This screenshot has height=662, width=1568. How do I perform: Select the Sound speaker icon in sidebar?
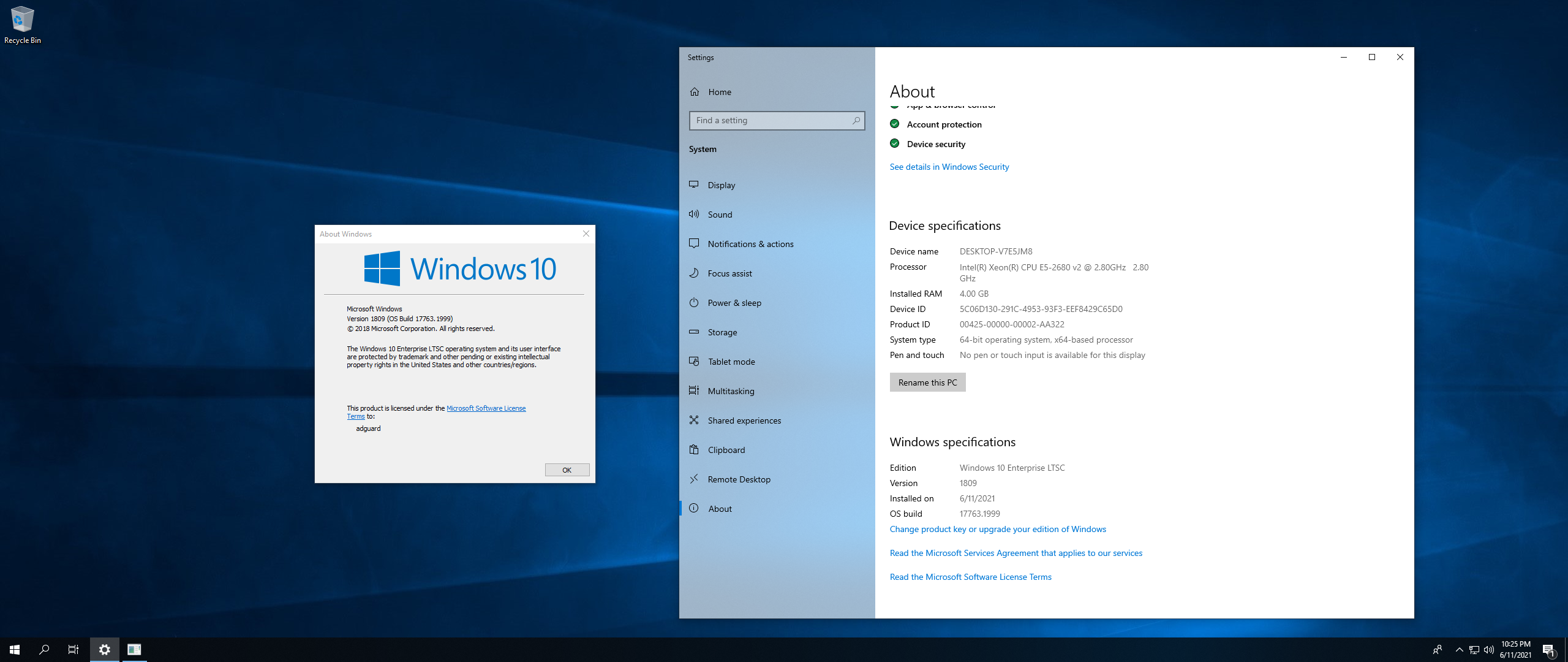tap(694, 214)
